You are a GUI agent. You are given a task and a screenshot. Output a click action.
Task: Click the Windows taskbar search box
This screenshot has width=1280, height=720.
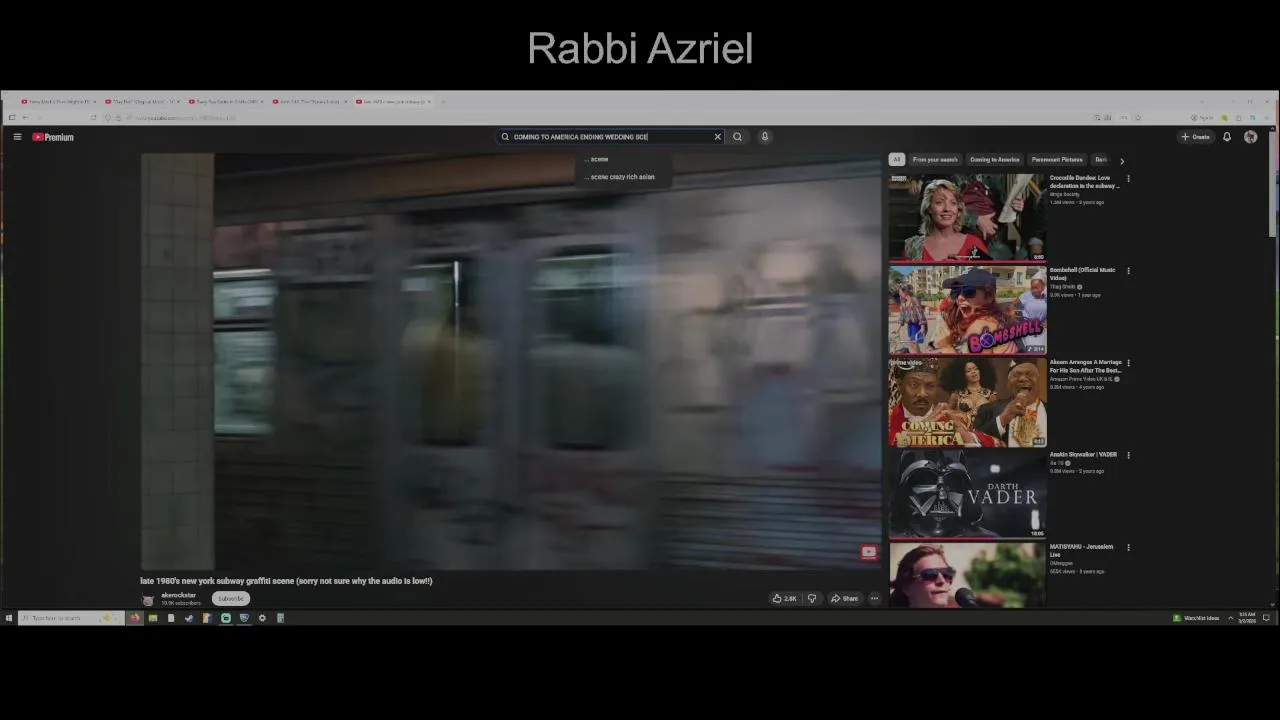(70, 618)
